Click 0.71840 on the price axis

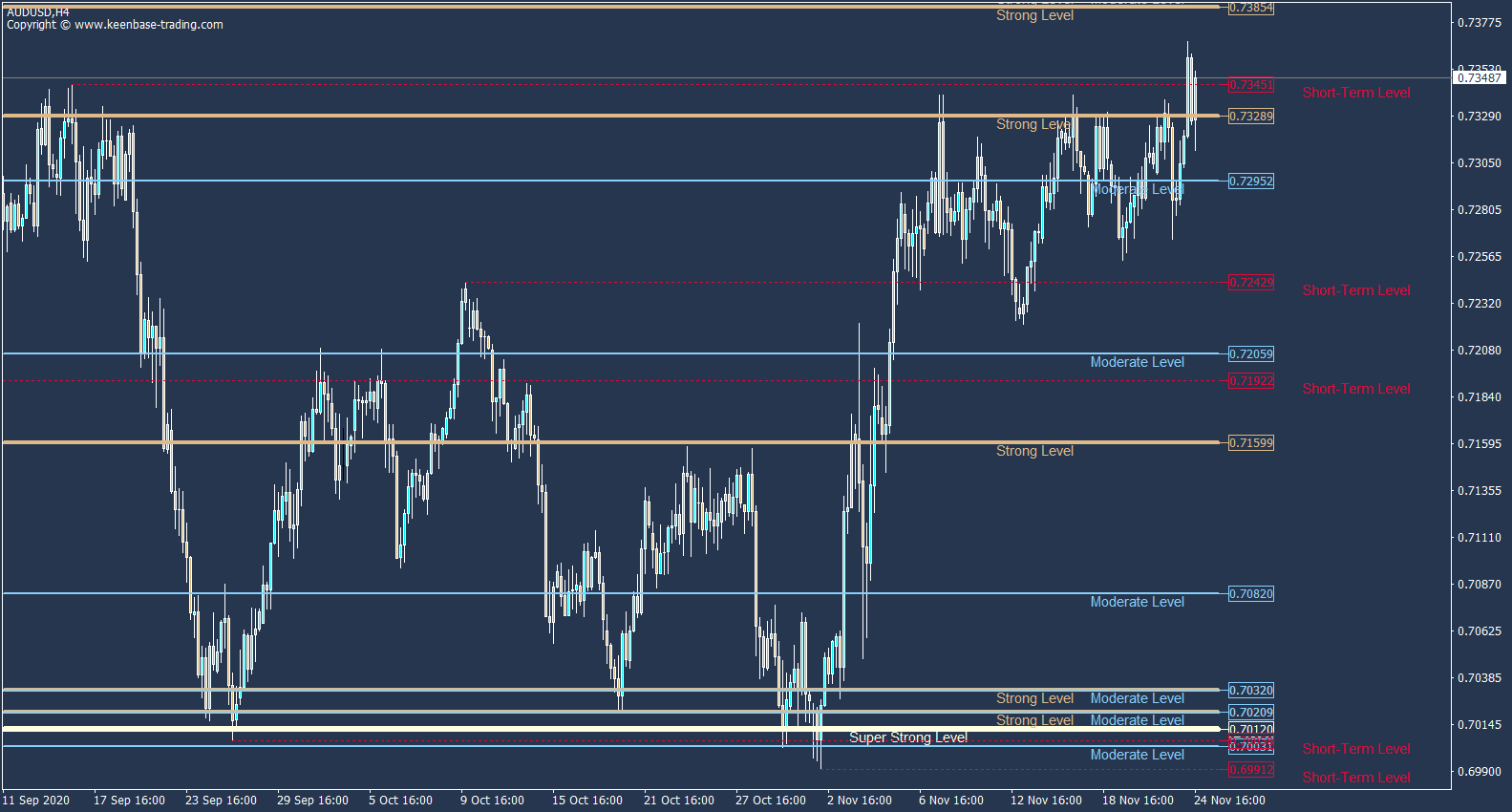coord(1479,397)
